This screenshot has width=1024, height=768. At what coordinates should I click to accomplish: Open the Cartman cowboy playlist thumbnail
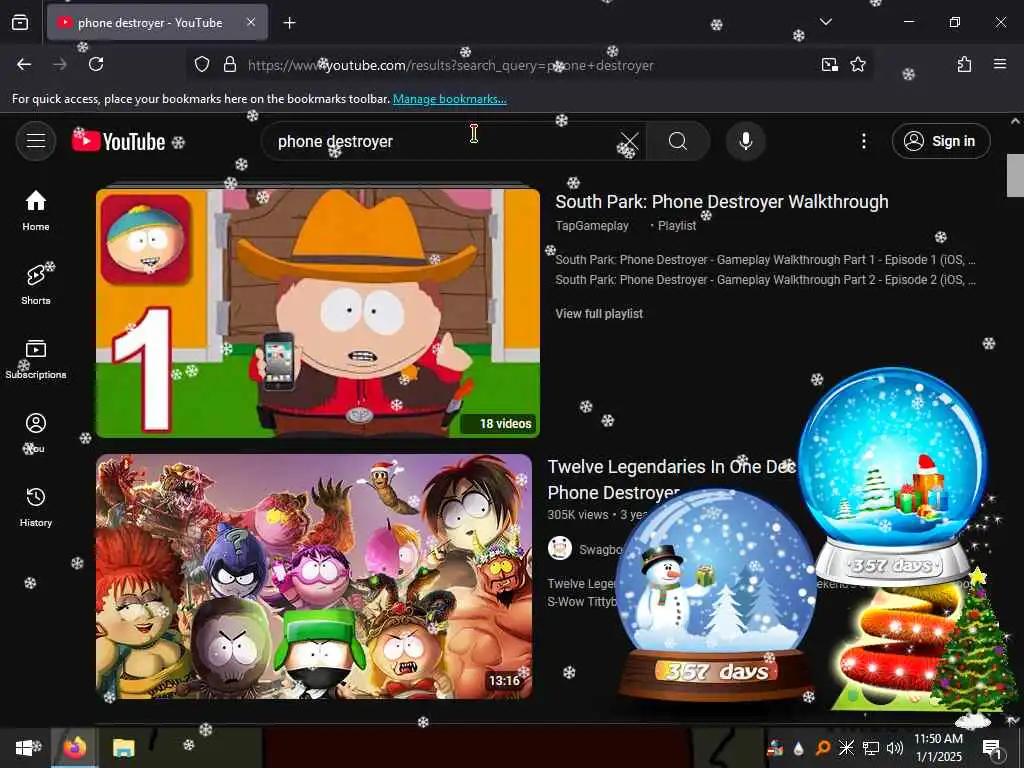click(x=318, y=313)
